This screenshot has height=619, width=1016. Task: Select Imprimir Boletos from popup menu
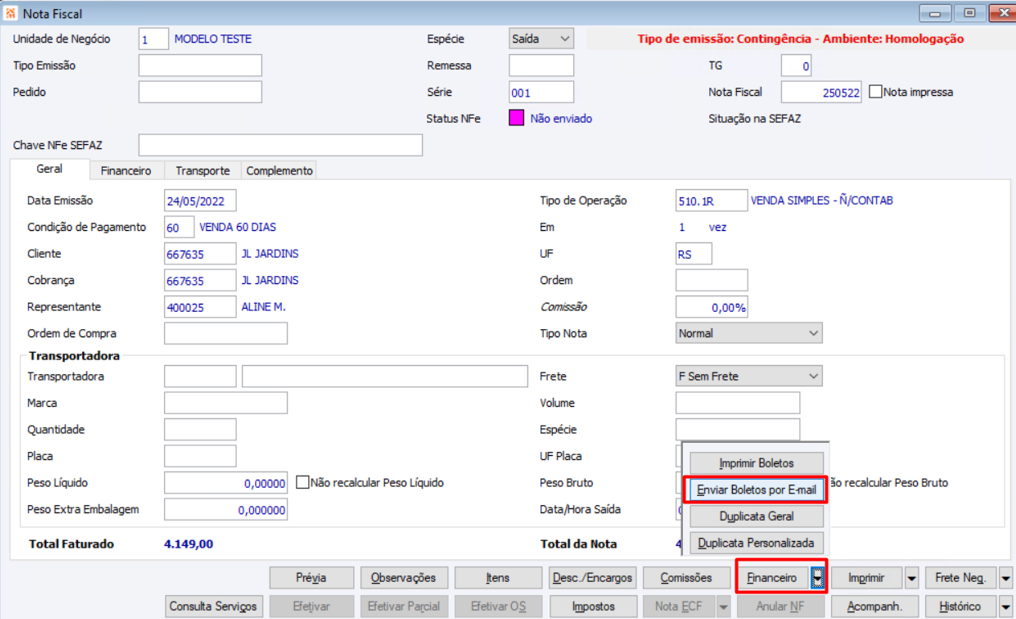point(756,463)
